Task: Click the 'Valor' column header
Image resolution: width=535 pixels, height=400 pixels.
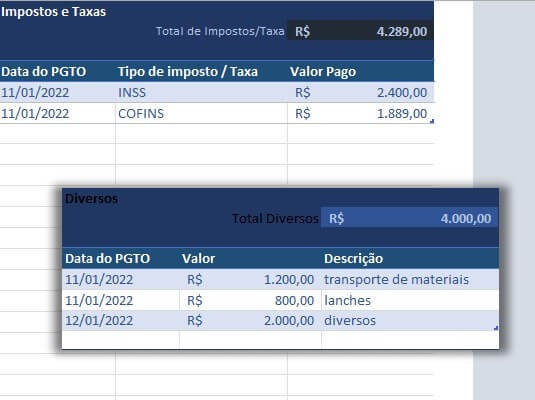Action: click(198, 259)
